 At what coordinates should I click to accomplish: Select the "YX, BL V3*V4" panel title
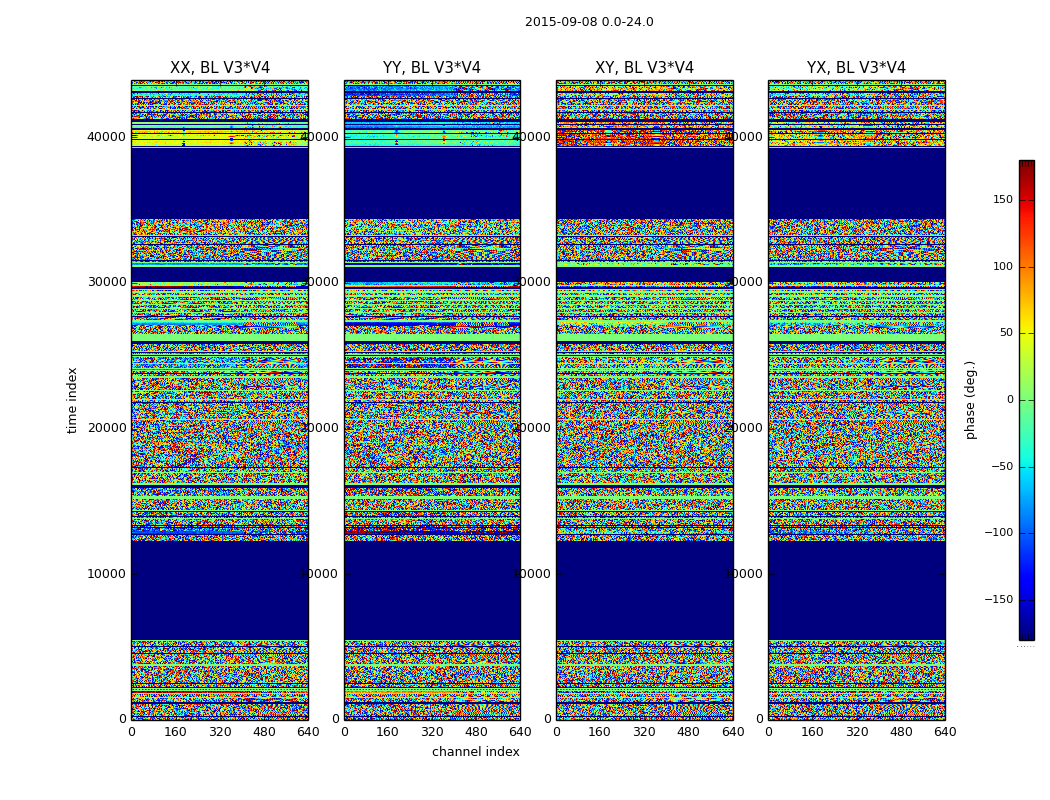point(856,68)
